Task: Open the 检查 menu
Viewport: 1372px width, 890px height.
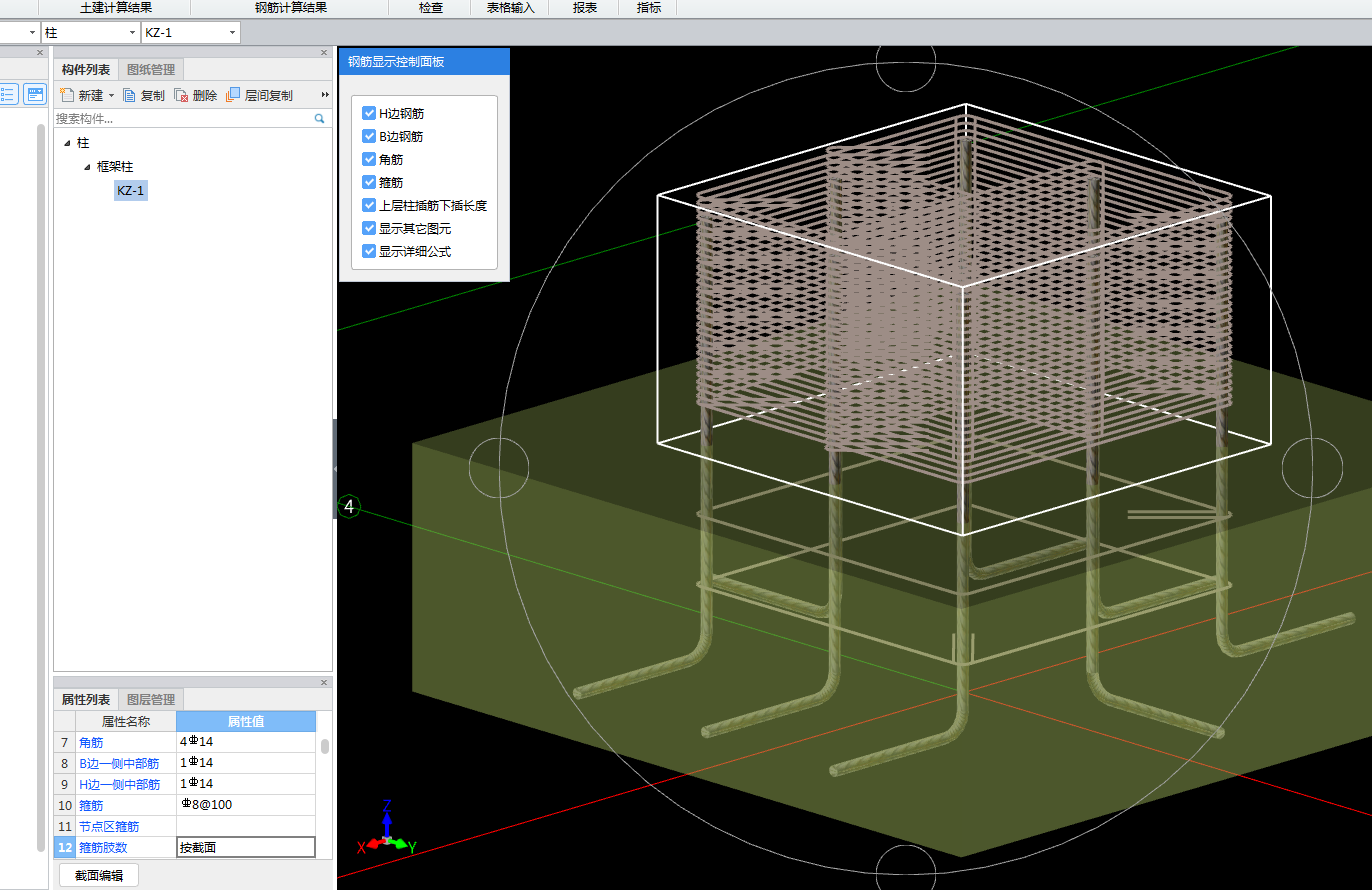Action: [431, 8]
